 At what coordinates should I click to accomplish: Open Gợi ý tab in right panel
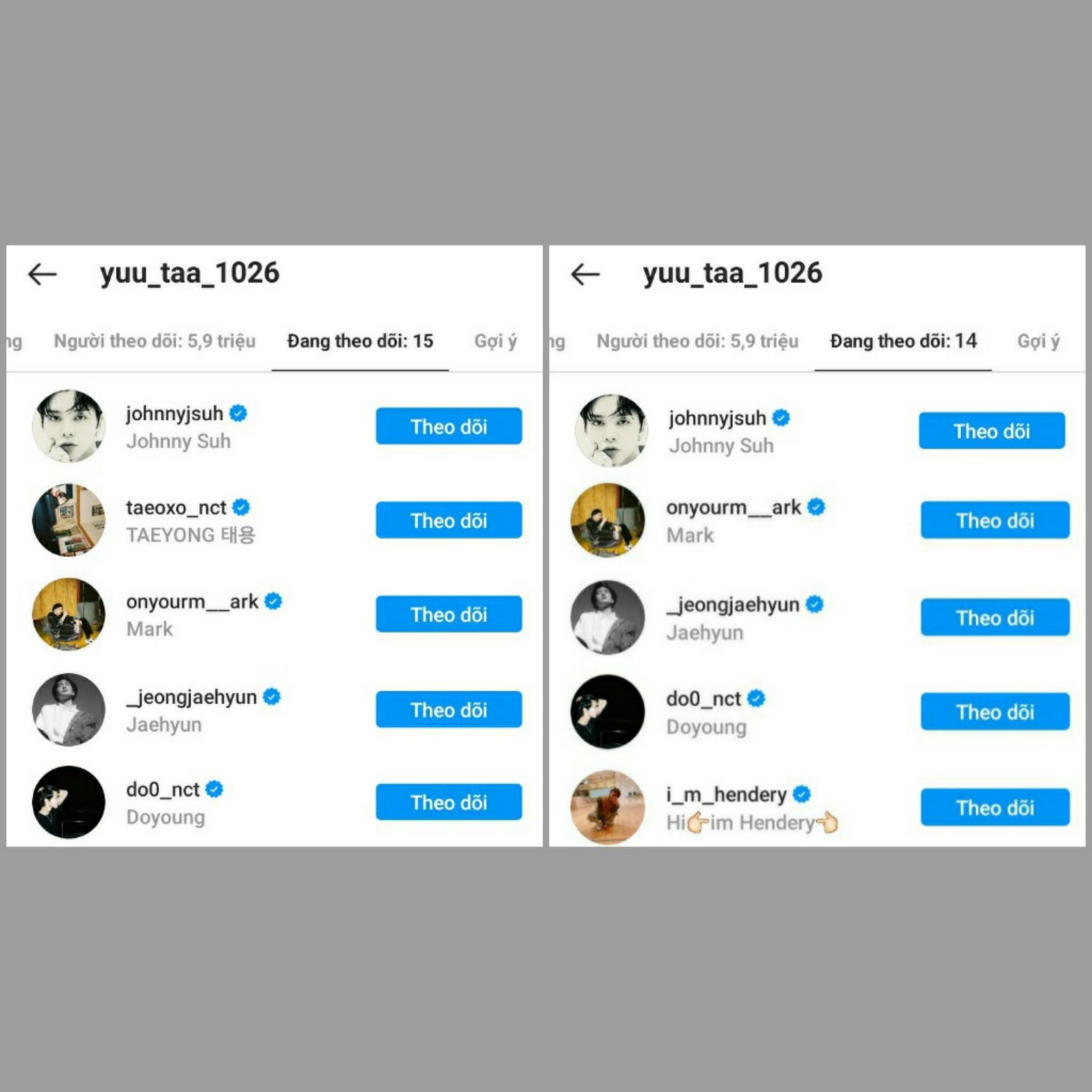[1039, 341]
